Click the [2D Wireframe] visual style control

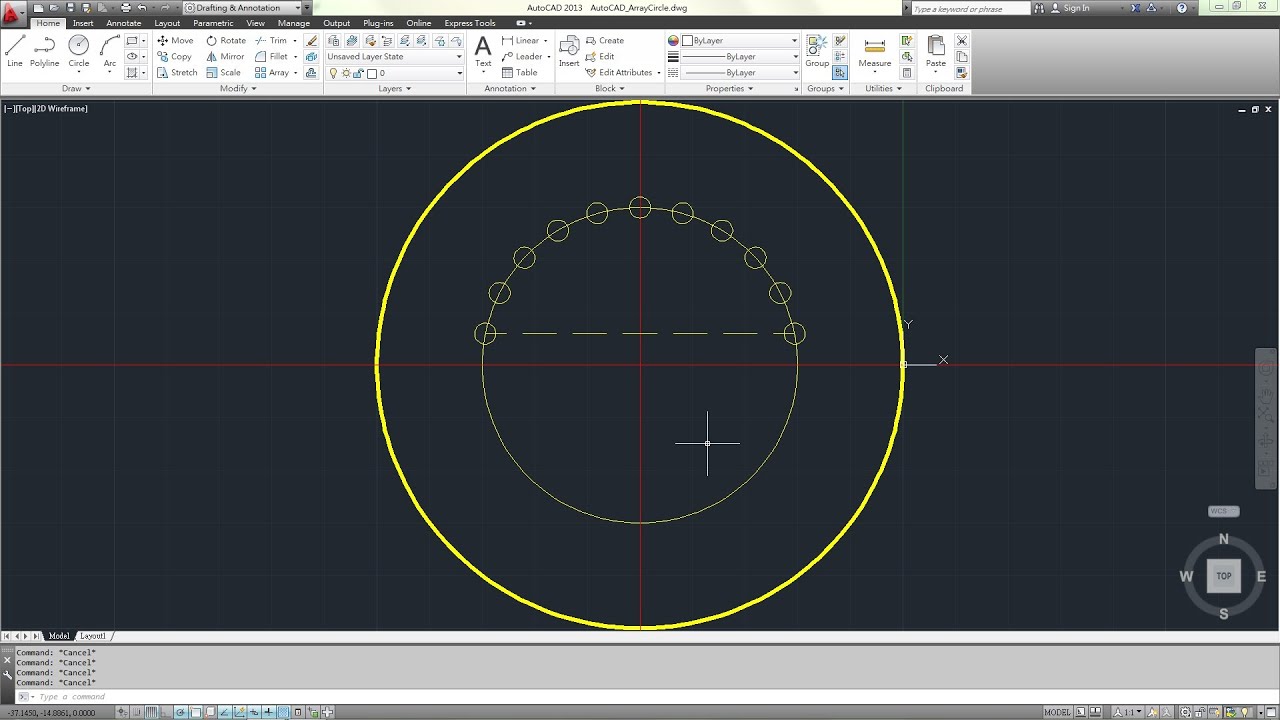coord(62,108)
